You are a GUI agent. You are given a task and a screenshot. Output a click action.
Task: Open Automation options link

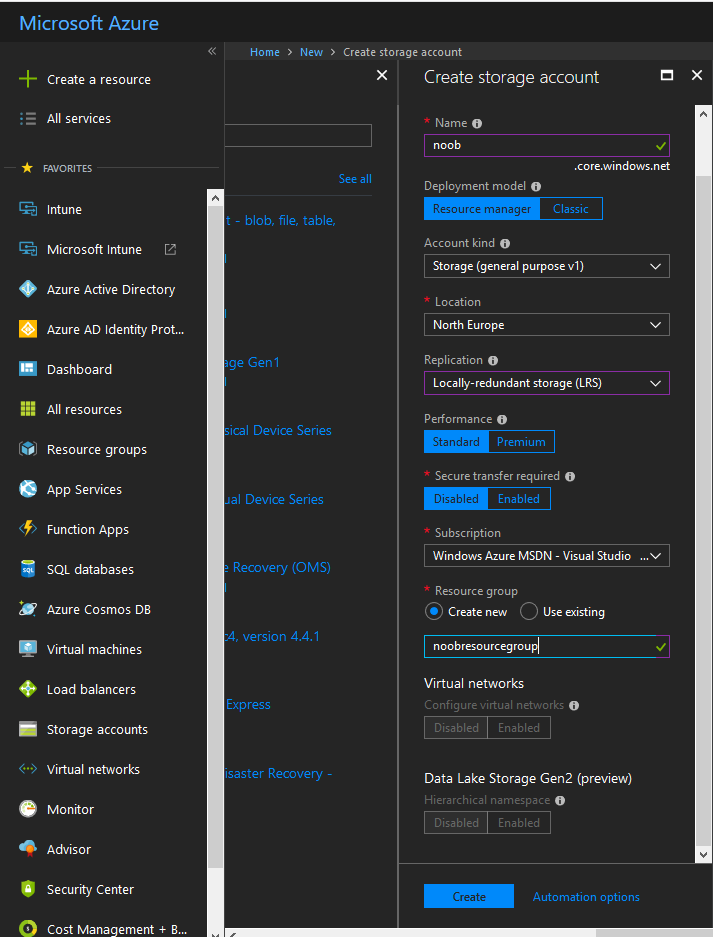click(x=586, y=896)
